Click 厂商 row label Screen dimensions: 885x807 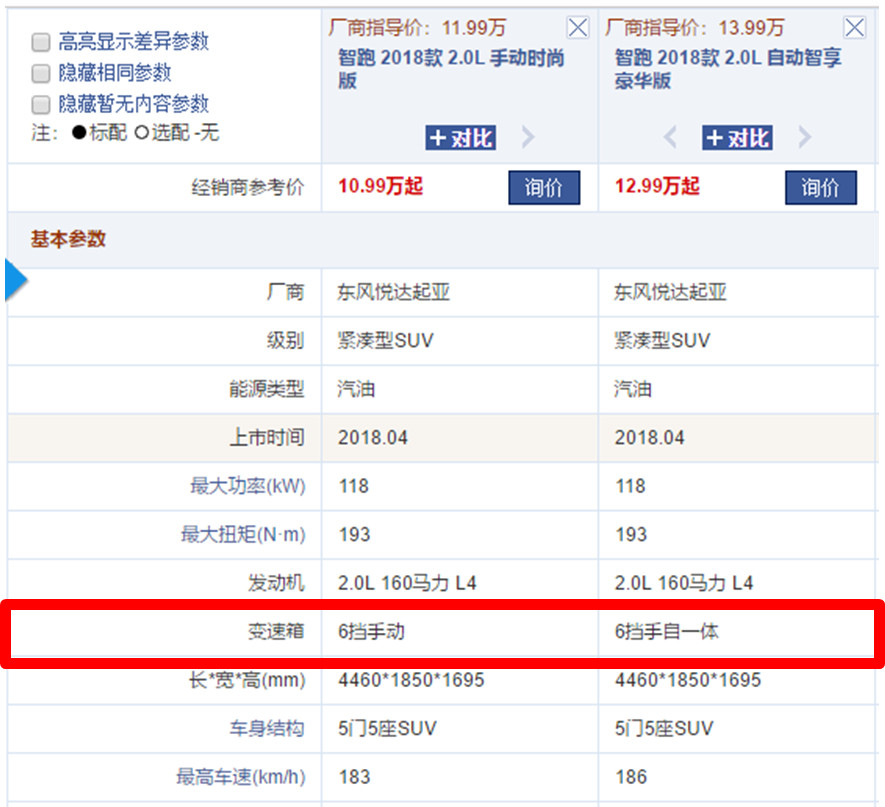[x=286, y=292]
